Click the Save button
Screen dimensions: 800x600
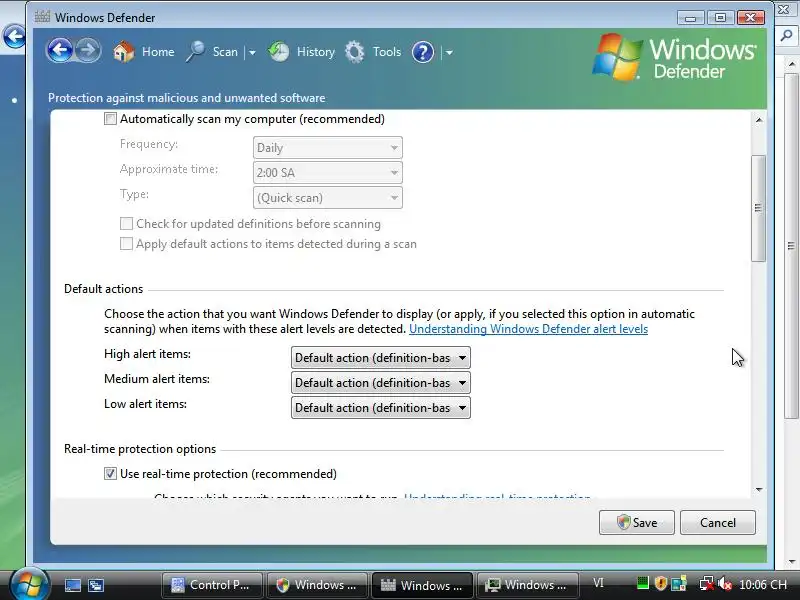coord(637,522)
